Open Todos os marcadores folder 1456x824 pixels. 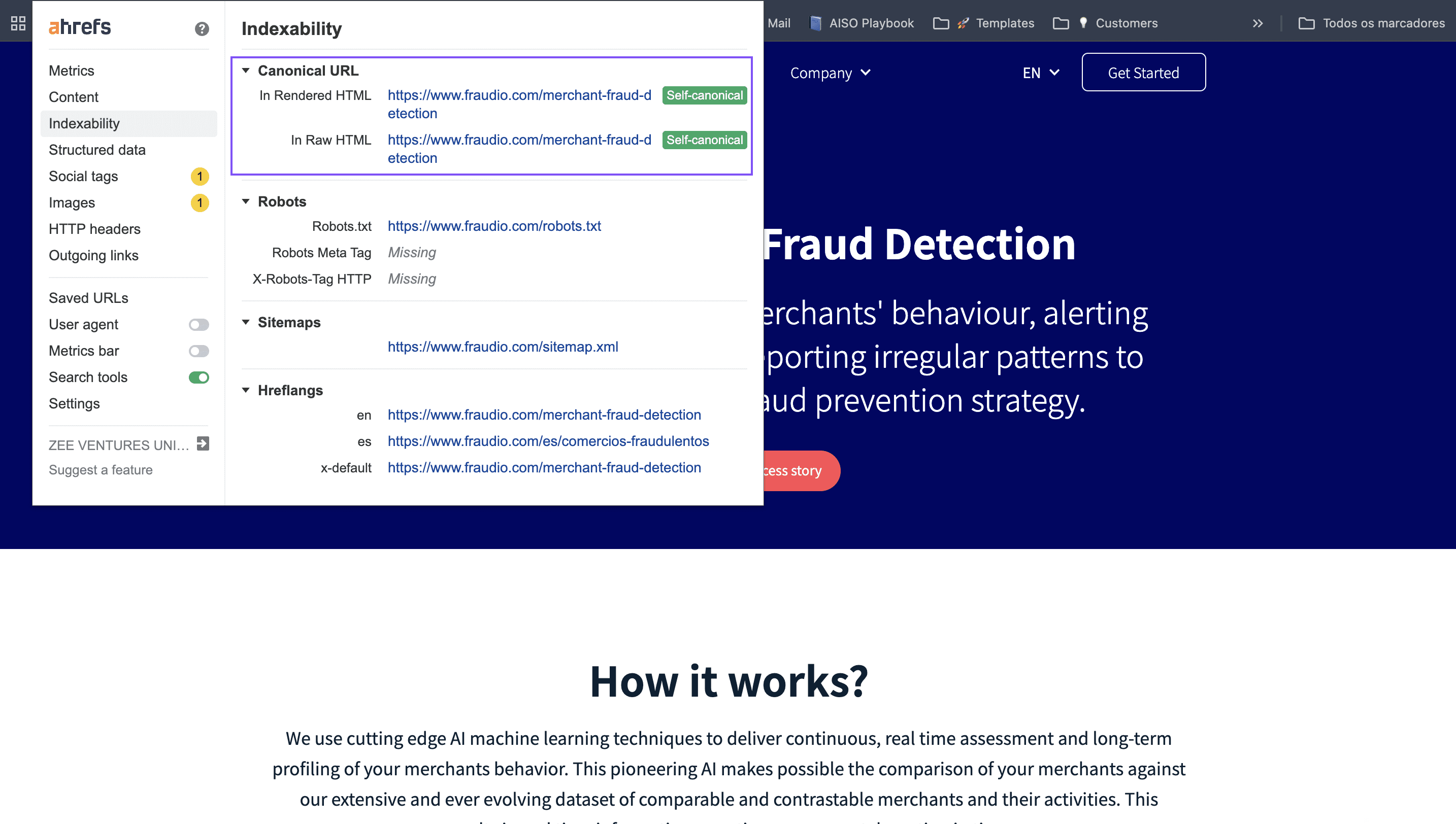tap(1371, 23)
